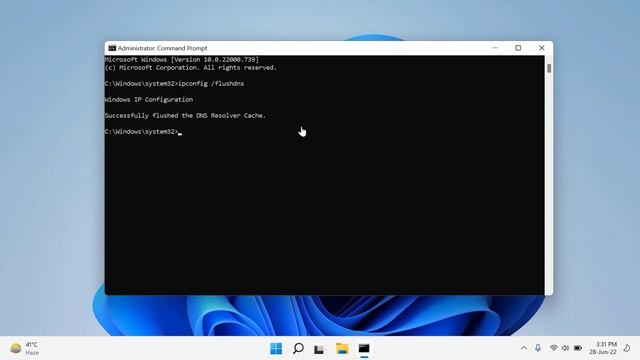The image size is (640, 360).
Task: Minimize the Command Prompt window
Action: (495, 48)
